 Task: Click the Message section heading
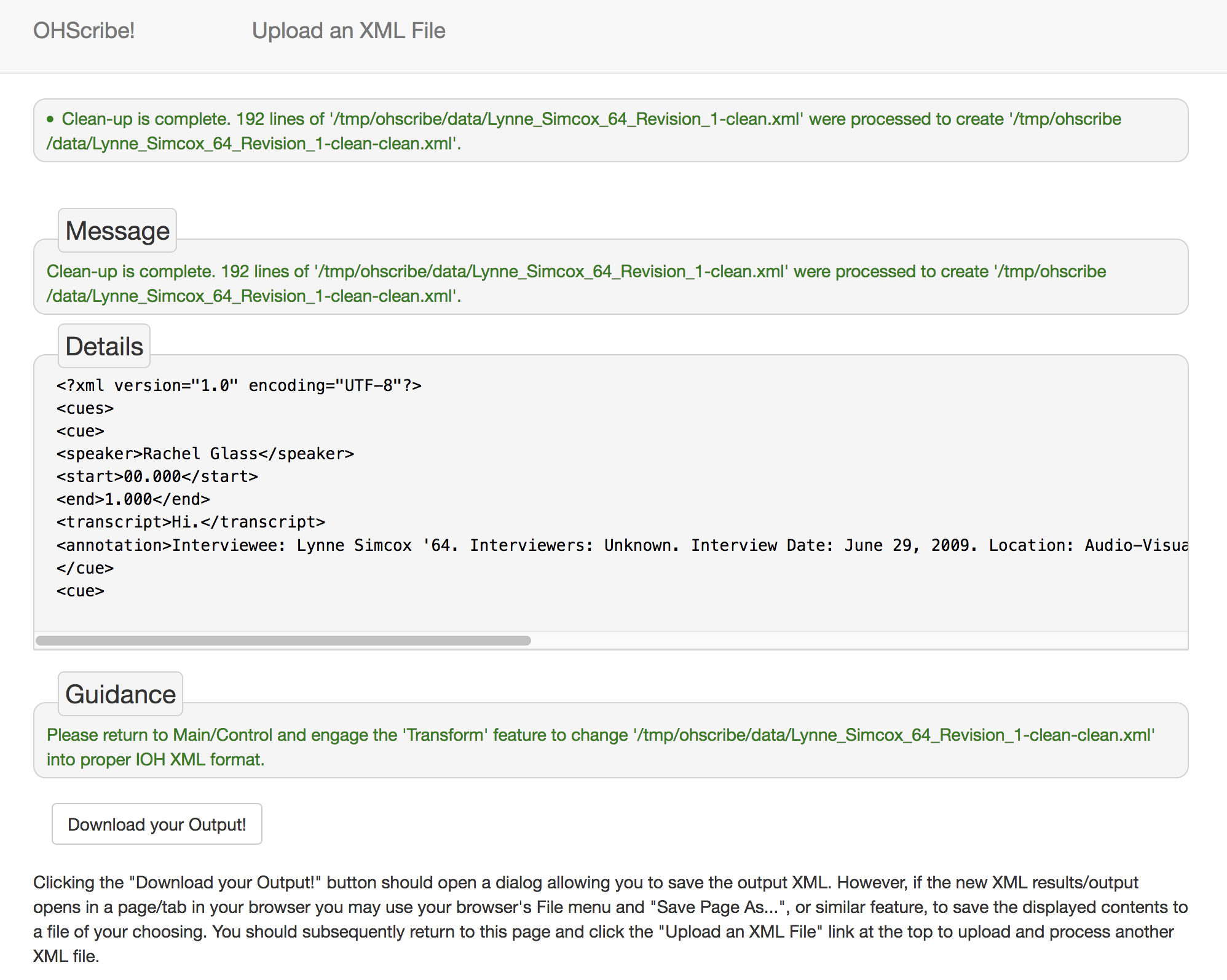pos(117,231)
